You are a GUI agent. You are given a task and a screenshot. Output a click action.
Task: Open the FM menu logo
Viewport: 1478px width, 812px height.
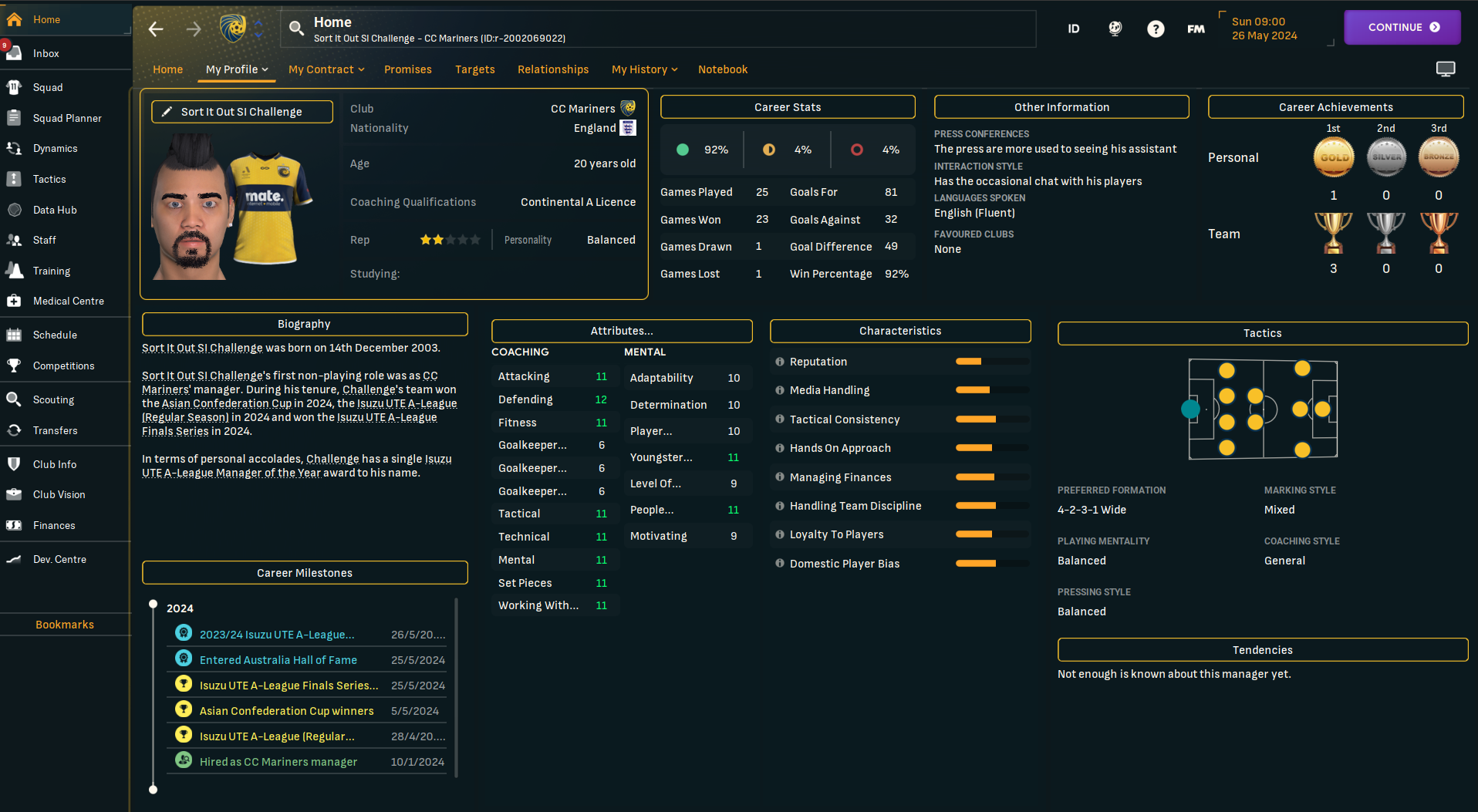tap(1196, 29)
